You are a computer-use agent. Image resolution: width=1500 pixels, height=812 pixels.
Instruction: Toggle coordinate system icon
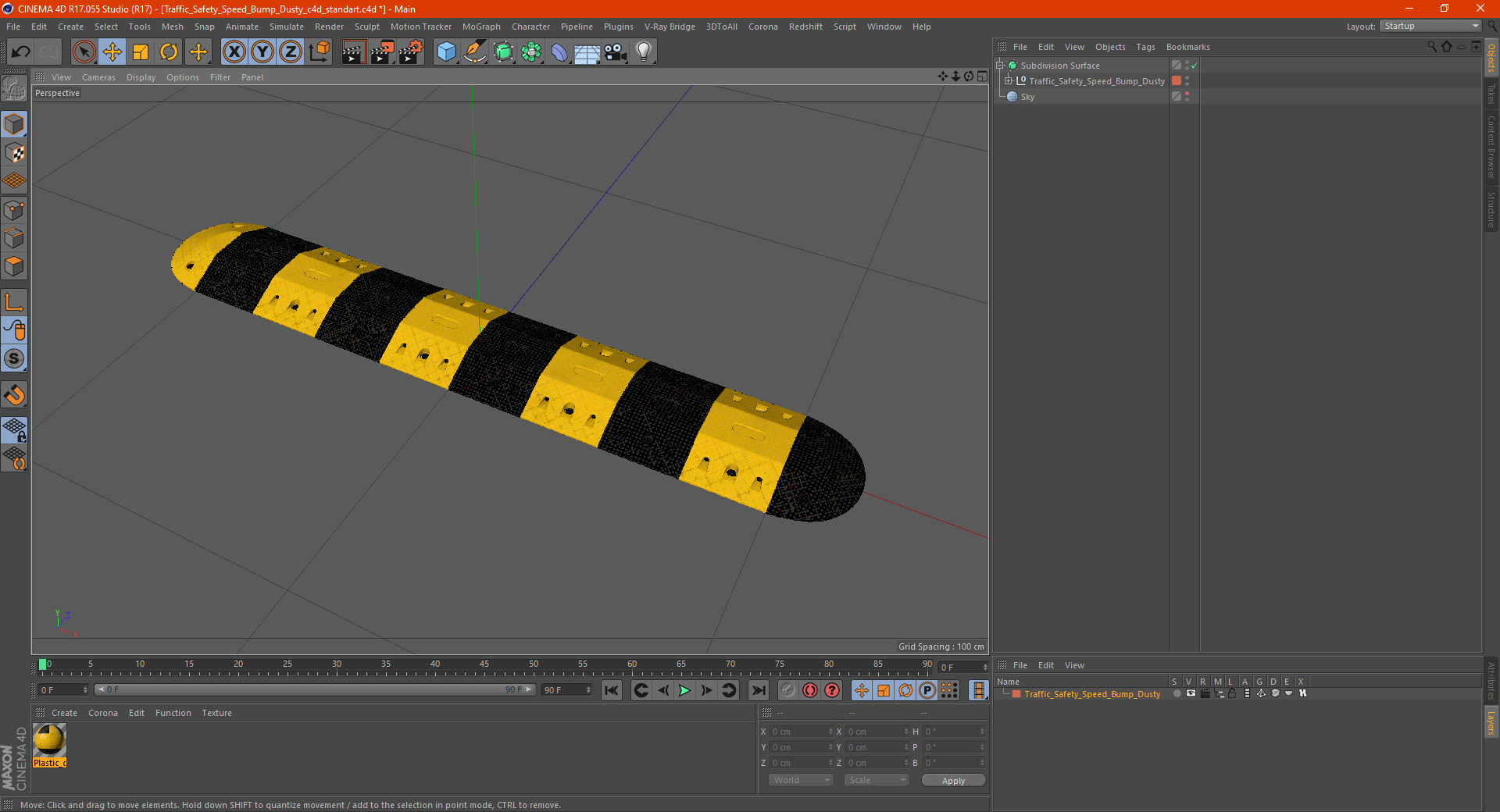pos(319,52)
